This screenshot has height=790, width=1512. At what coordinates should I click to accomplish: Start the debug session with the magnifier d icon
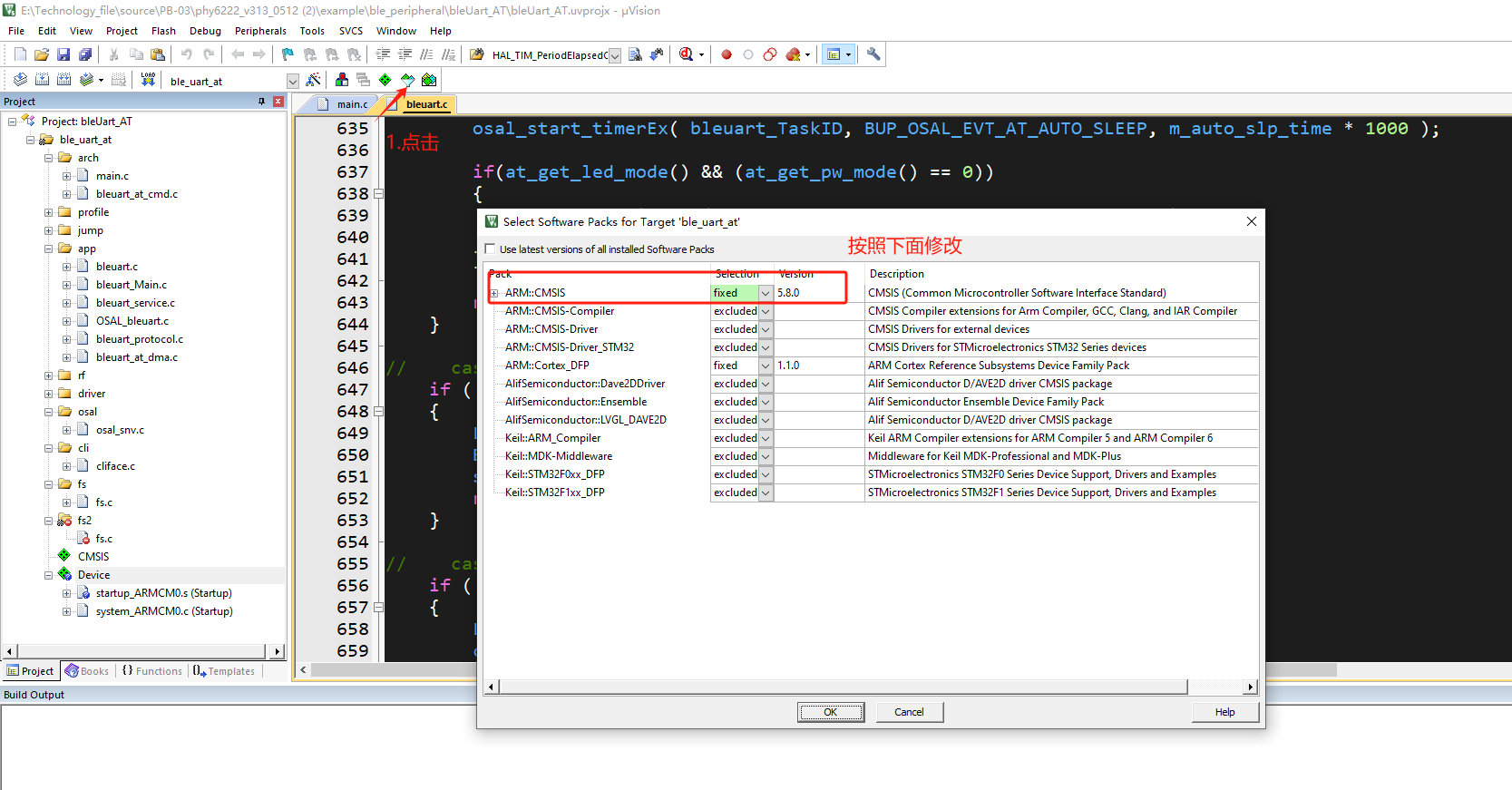pyautogui.click(x=687, y=54)
